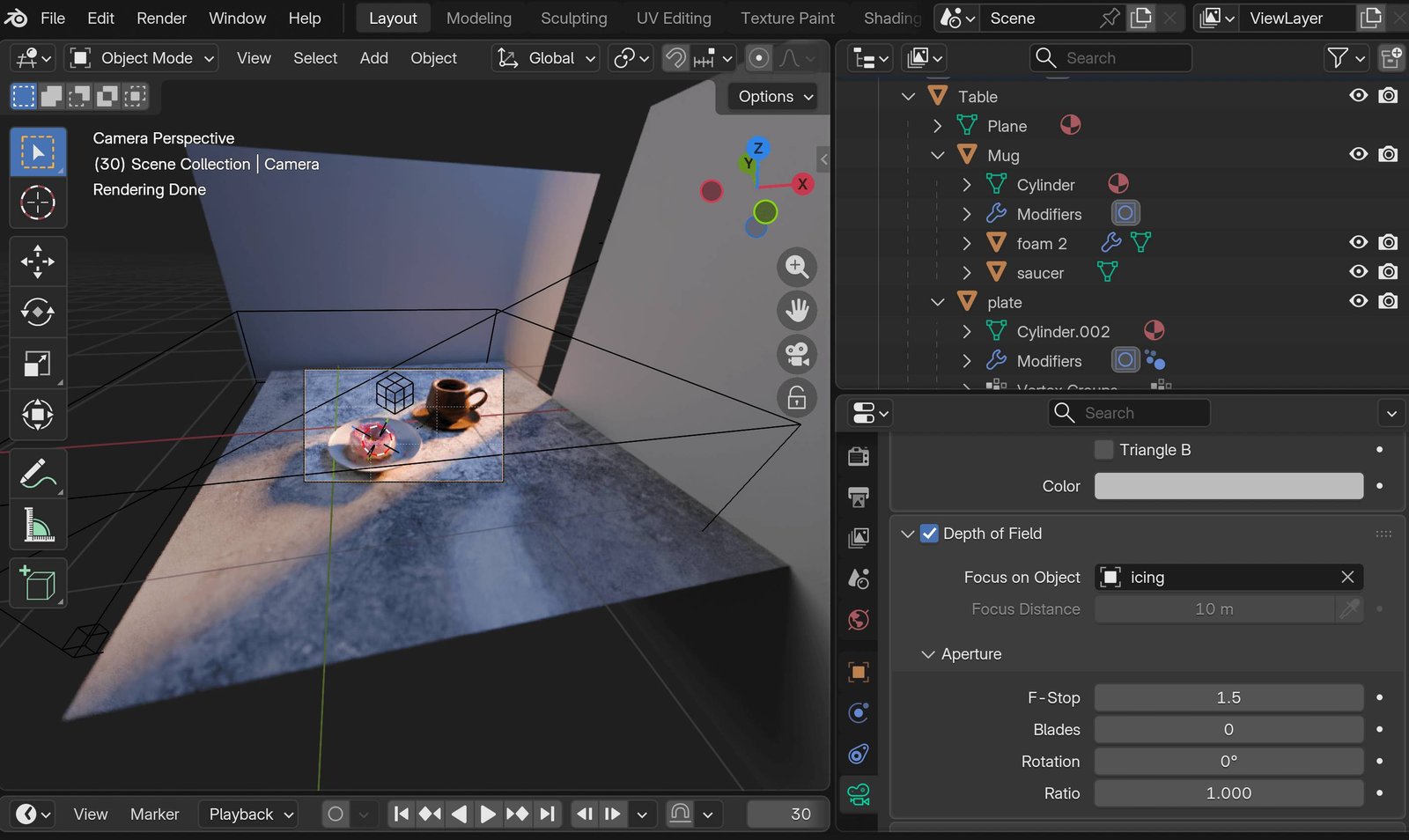
Task: Open the Object properties orange square icon
Action: pyautogui.click(x=859, y=672)
